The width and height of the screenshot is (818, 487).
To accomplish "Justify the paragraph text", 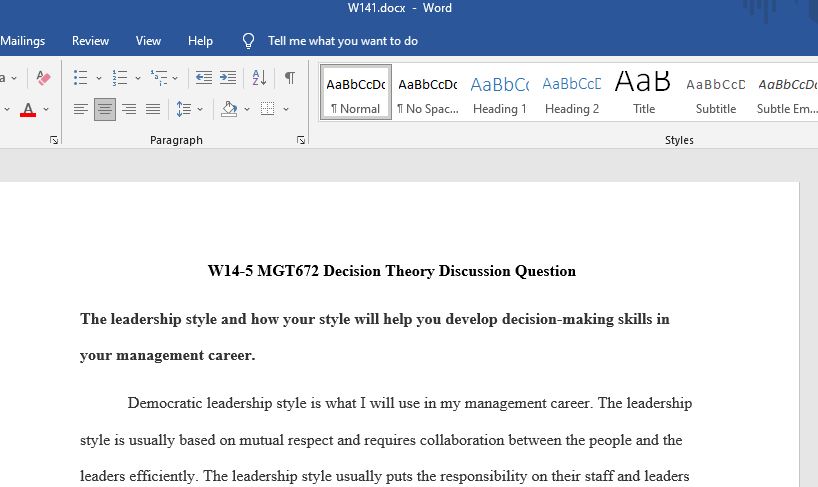I will click(x=153, y=109).
